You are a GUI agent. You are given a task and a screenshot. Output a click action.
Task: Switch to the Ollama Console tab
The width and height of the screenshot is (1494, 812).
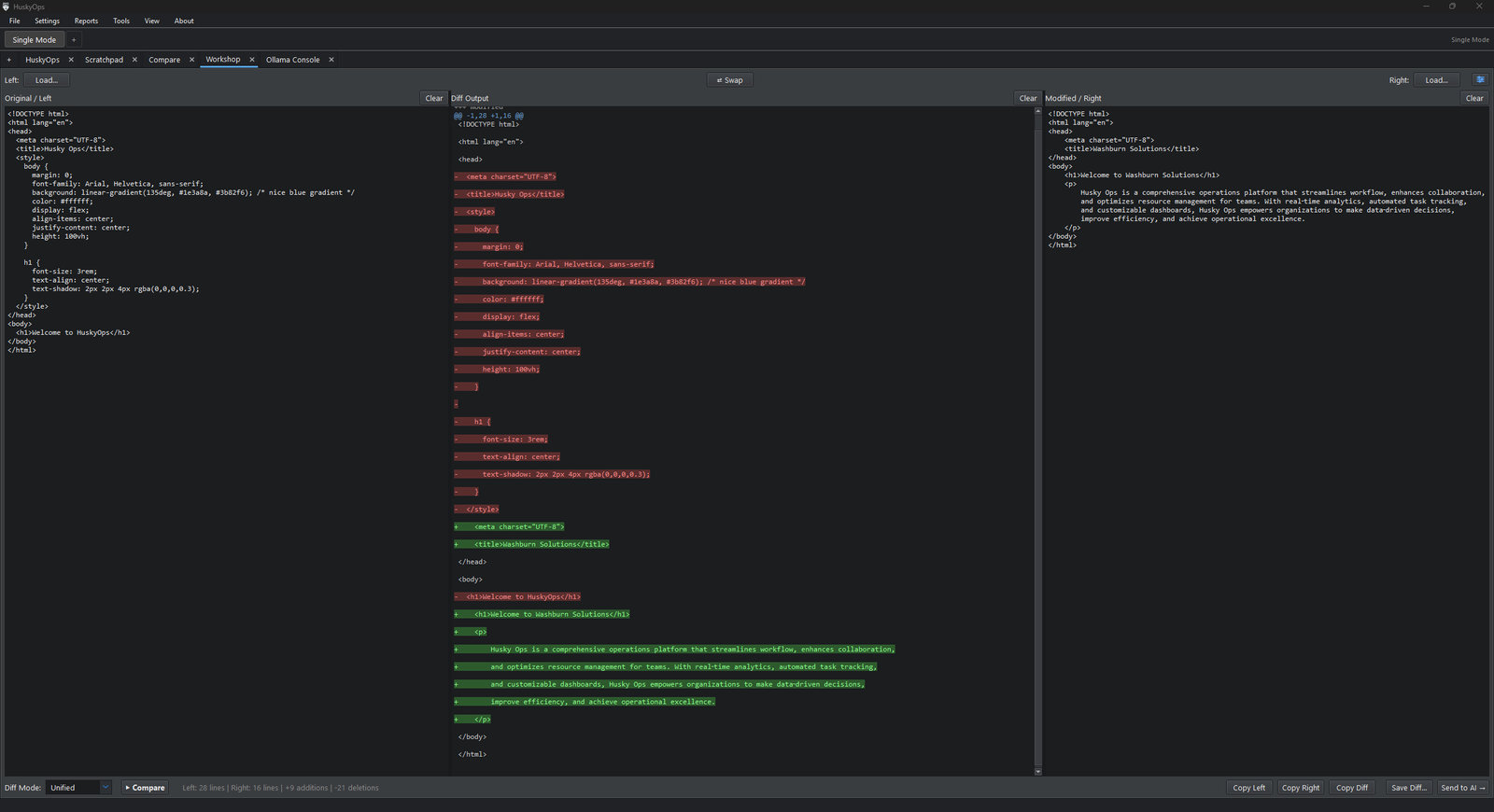pyautogui.click(x=293, y=60)
